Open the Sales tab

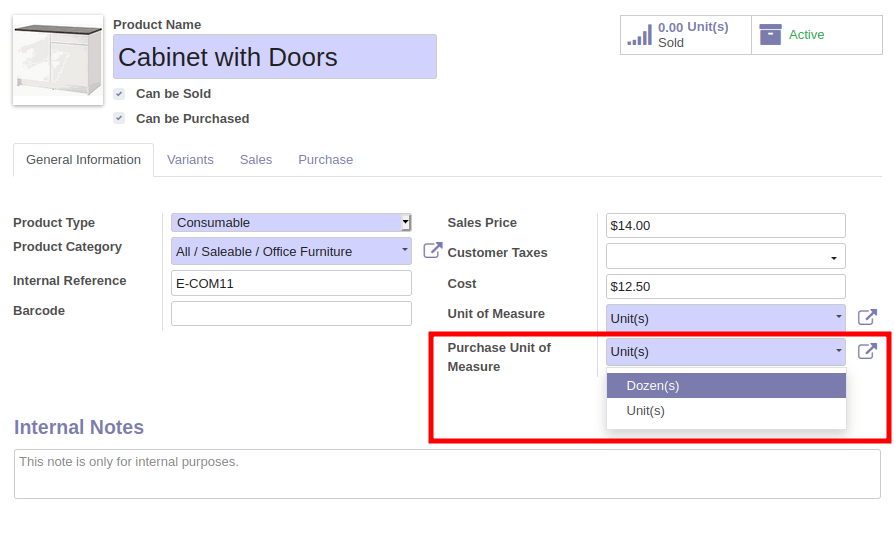[256, 160]
